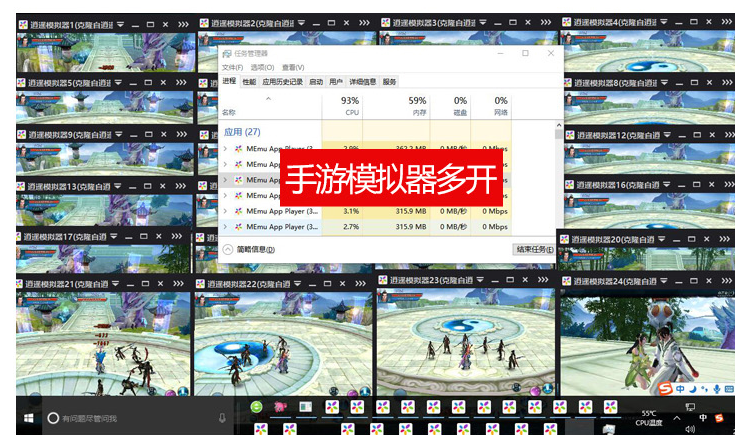Image resolution: width=735 pixels, height=435 pixels.
Task: Switch to the 用户 tab
Action: tap(336, 82)
